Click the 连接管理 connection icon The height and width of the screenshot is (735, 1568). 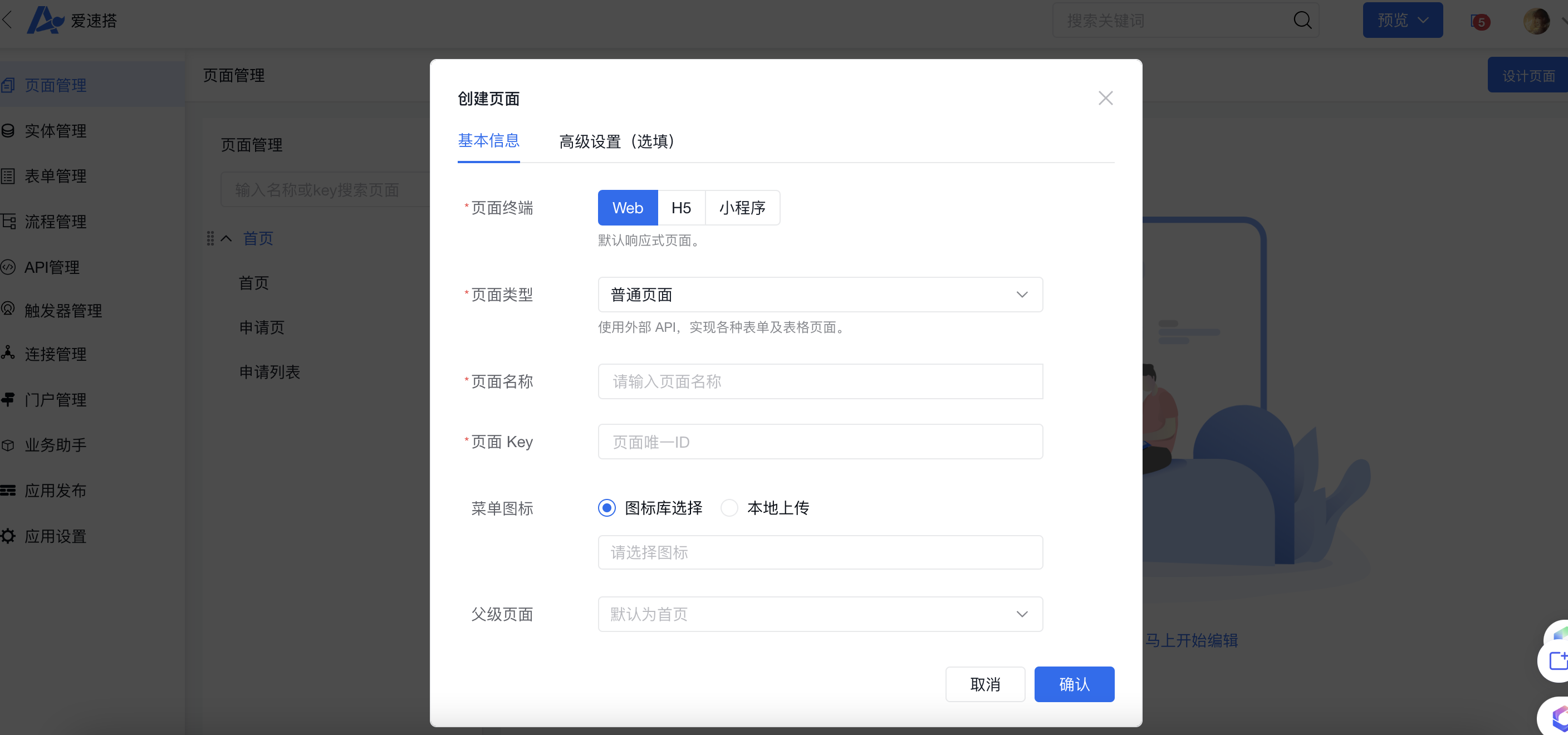[8, 353]
